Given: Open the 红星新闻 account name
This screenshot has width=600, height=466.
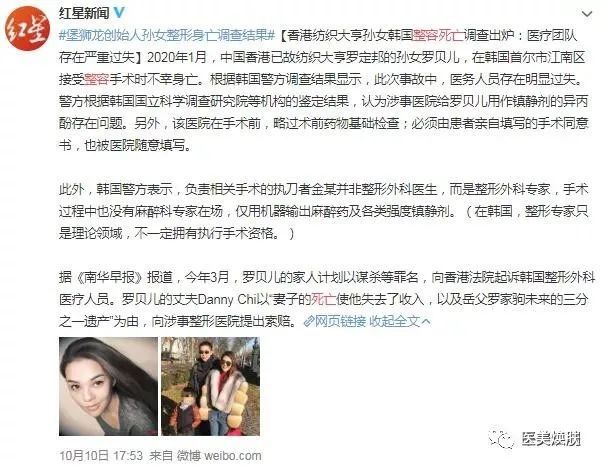Looking at the screenshot, I should click(x=84, y=13).
